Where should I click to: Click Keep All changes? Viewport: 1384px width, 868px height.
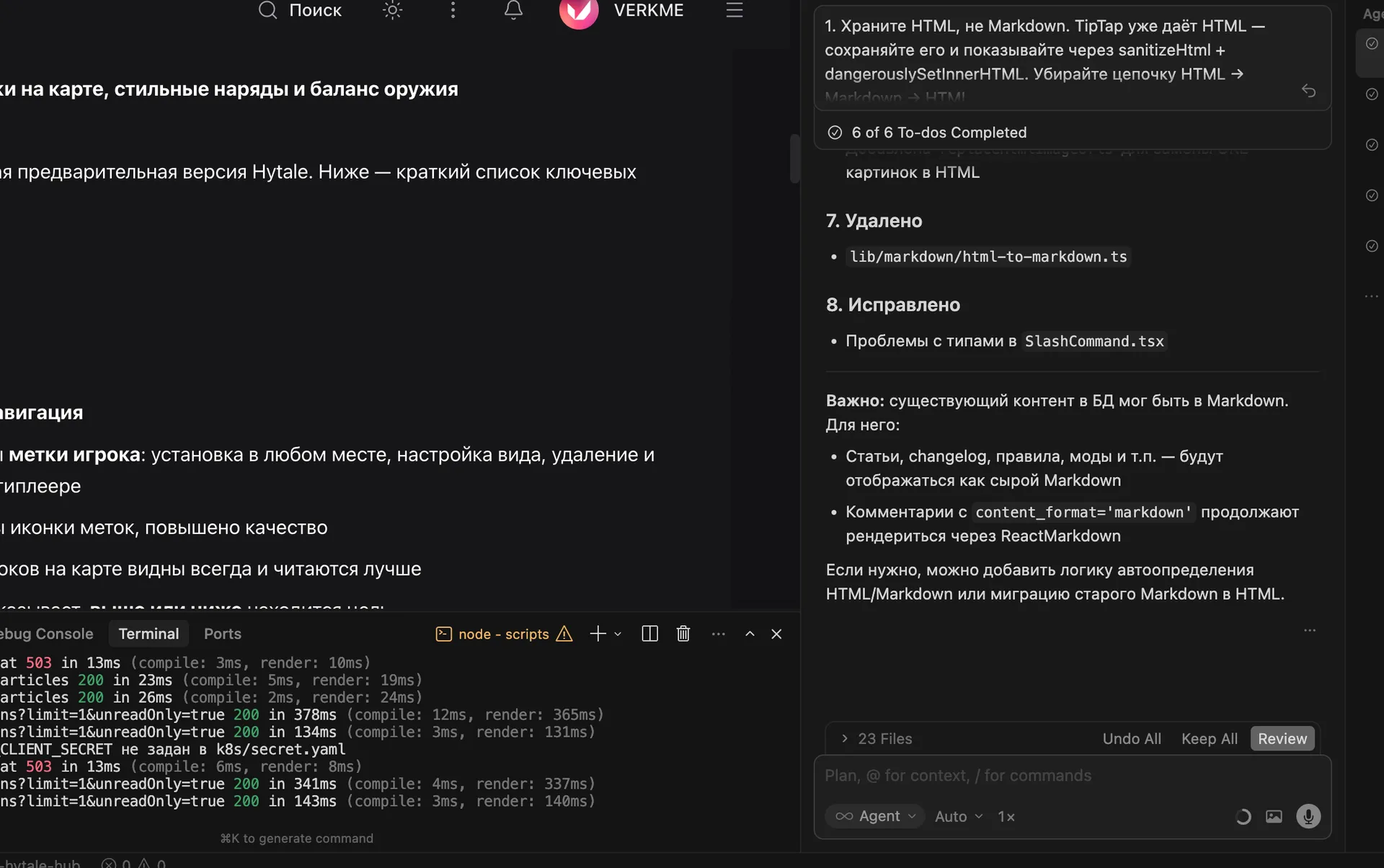pyautogui.click(x=1209, y=738)
